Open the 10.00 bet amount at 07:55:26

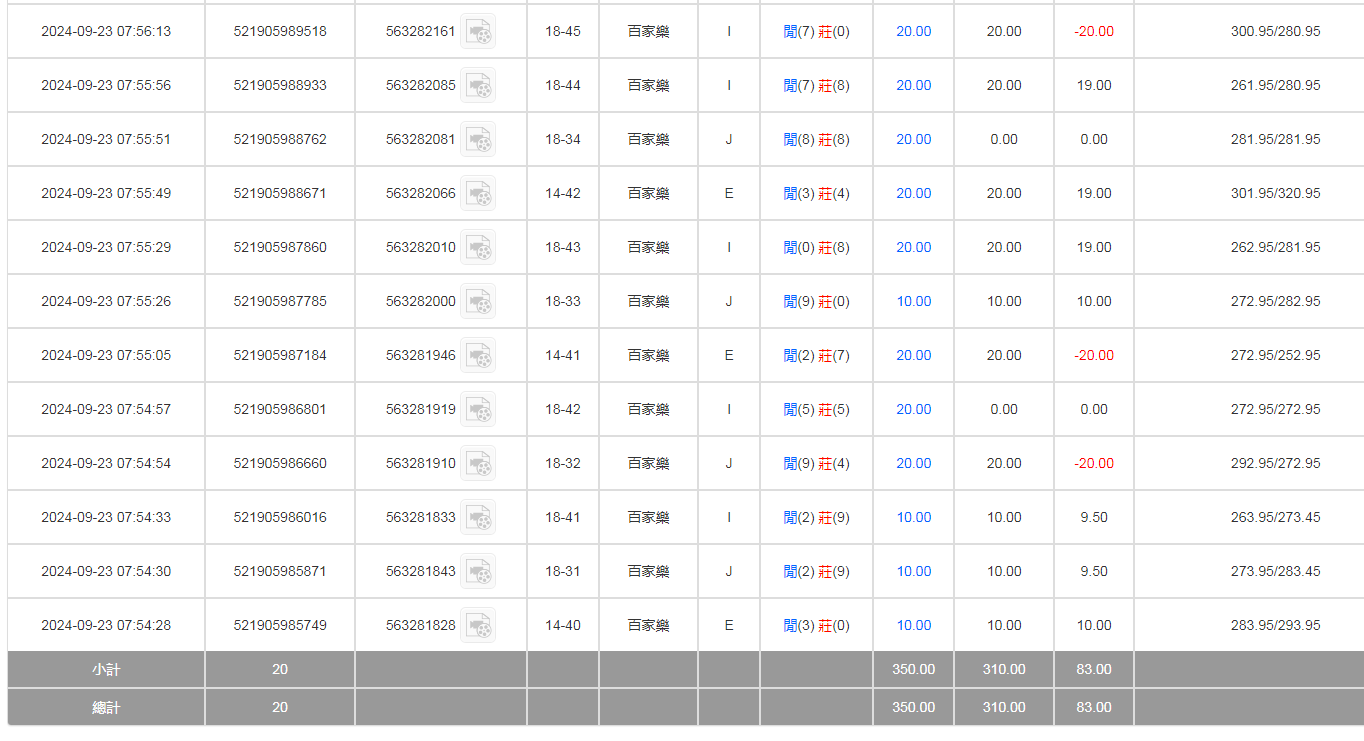click(913, 302)
